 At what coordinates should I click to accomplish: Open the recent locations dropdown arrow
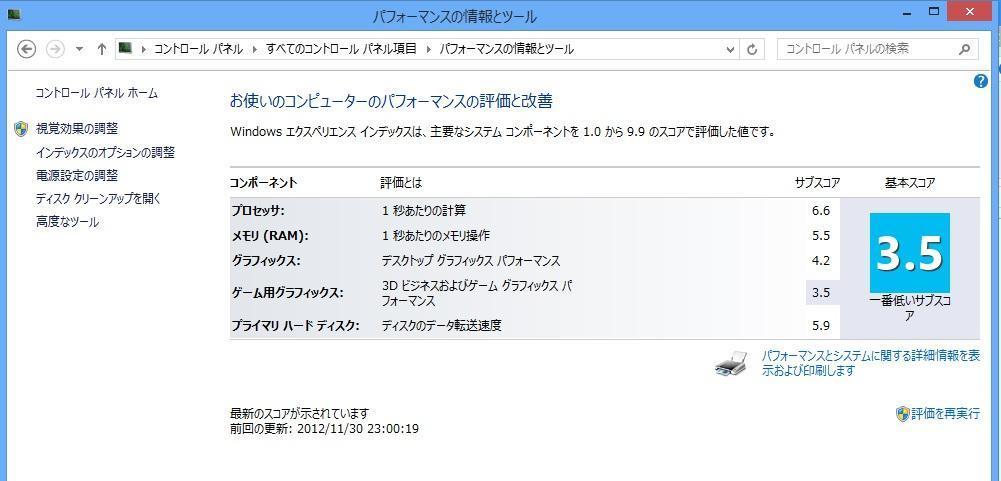pos(79,49)
